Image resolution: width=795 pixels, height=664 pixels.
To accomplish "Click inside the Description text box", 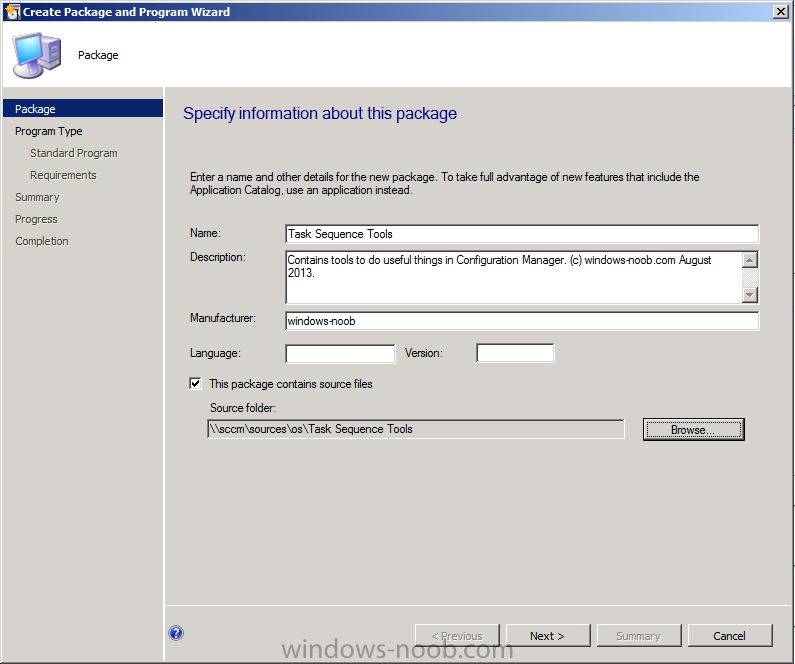I will tap(514, 277).
